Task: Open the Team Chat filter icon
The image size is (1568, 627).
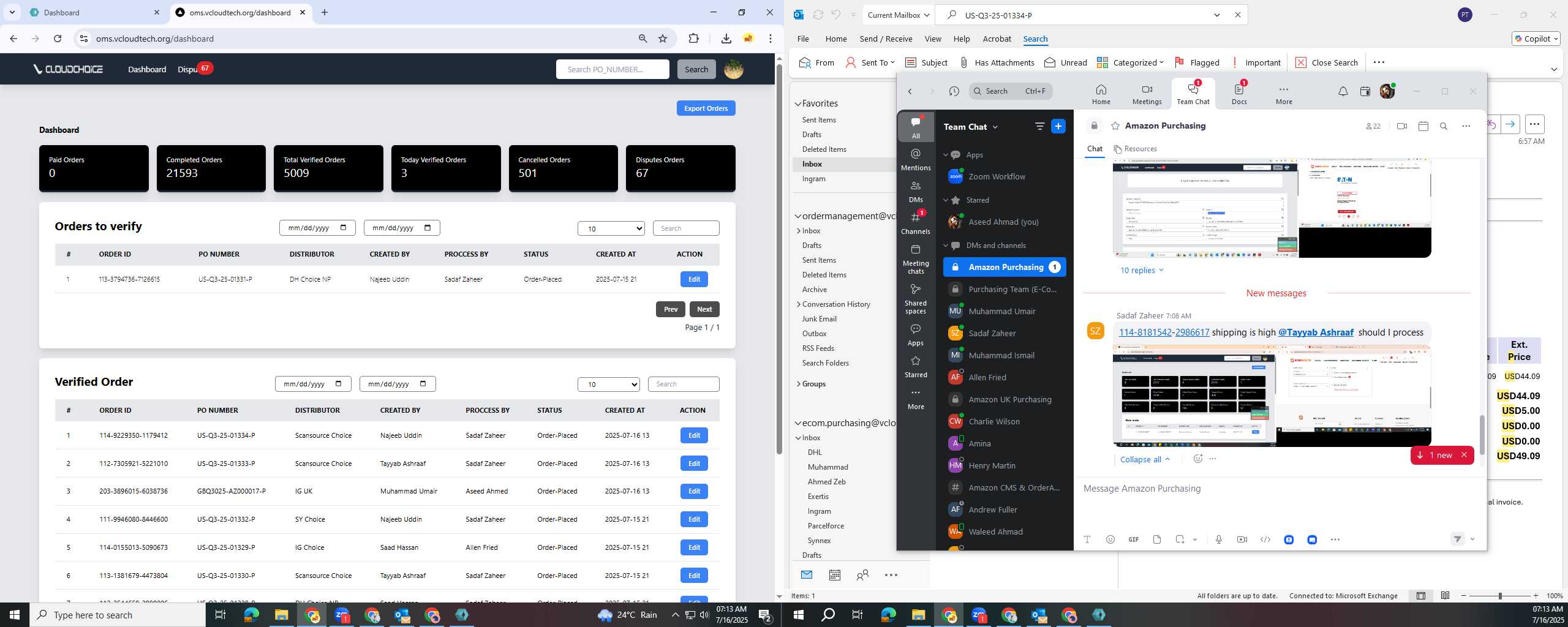Action: pyautogui.click(x=1039, y=126)
